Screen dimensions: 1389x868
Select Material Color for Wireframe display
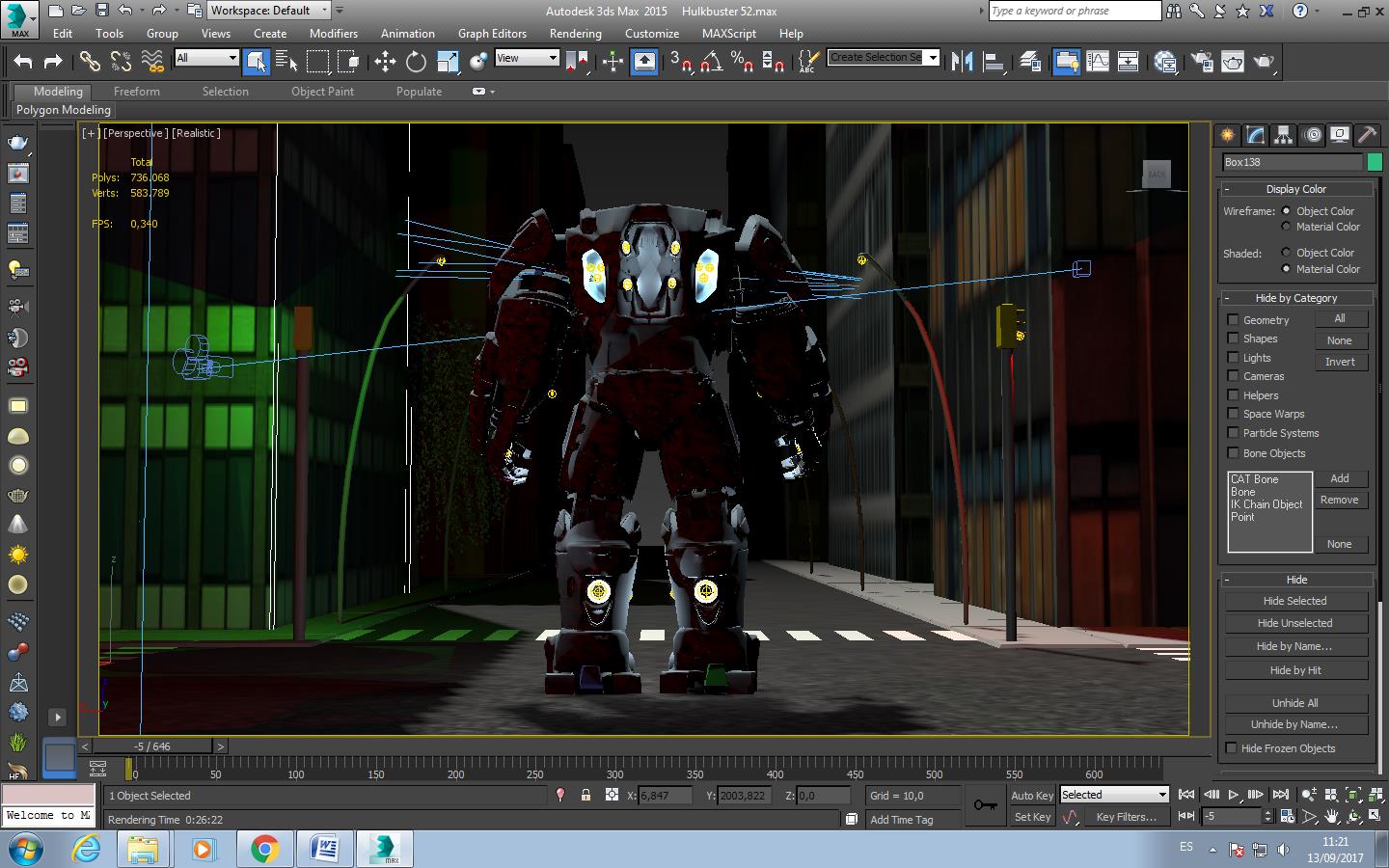[x=1286, y=227]
